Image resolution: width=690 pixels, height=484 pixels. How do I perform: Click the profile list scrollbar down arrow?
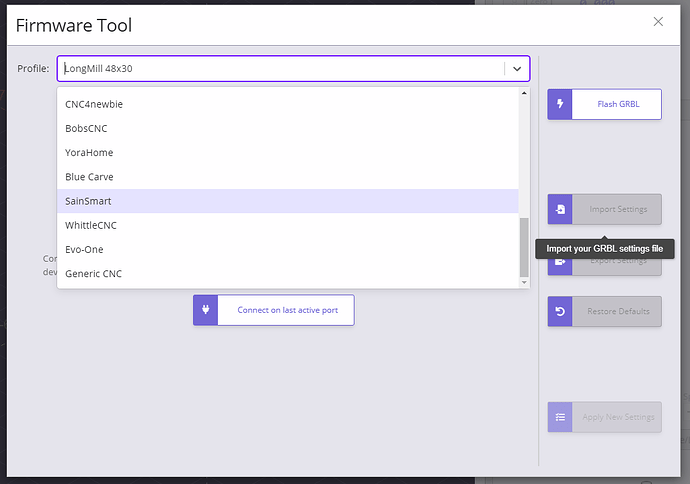point(524,283)
